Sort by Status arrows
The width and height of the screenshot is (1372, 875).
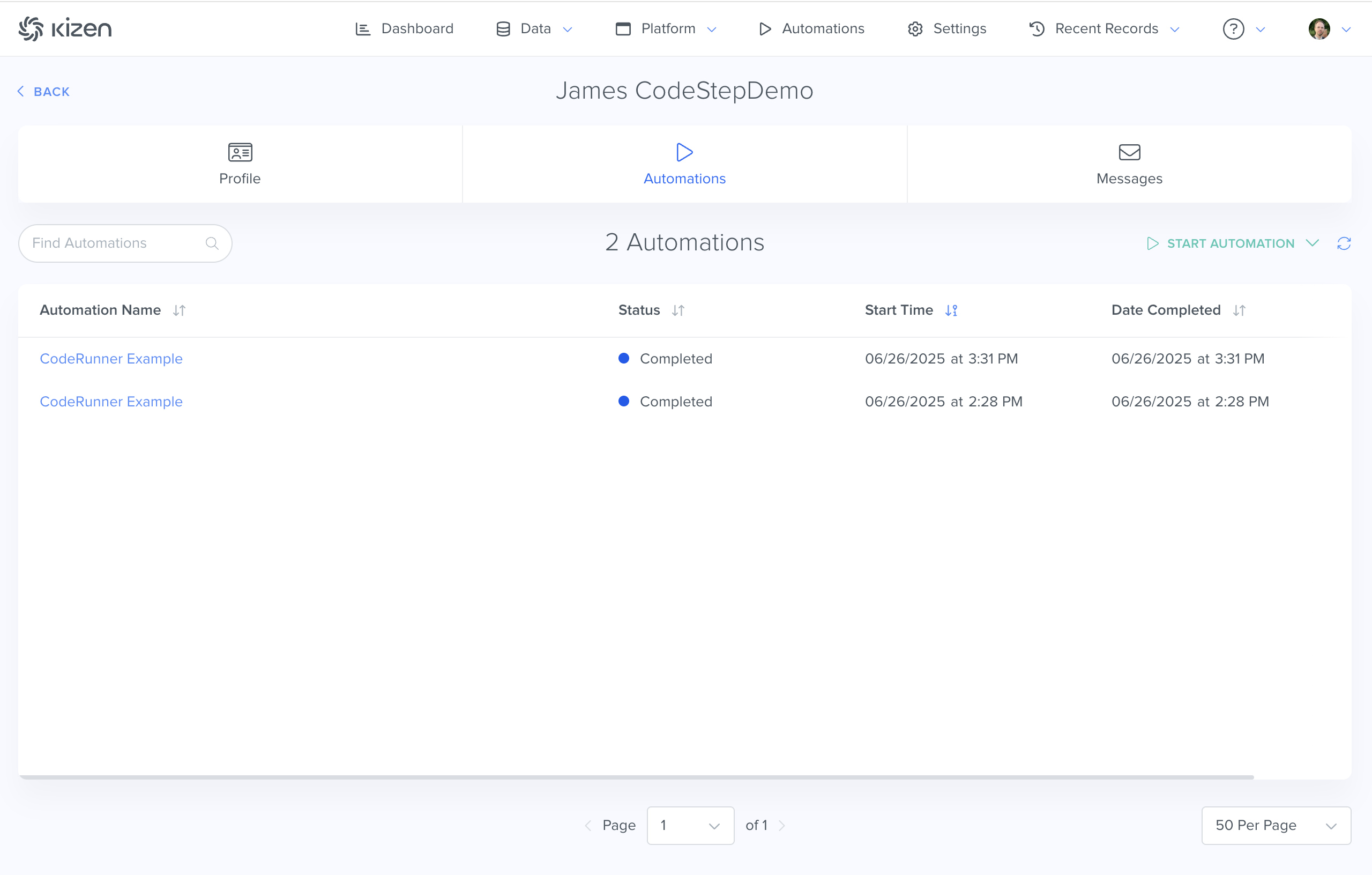coord(677,310)
